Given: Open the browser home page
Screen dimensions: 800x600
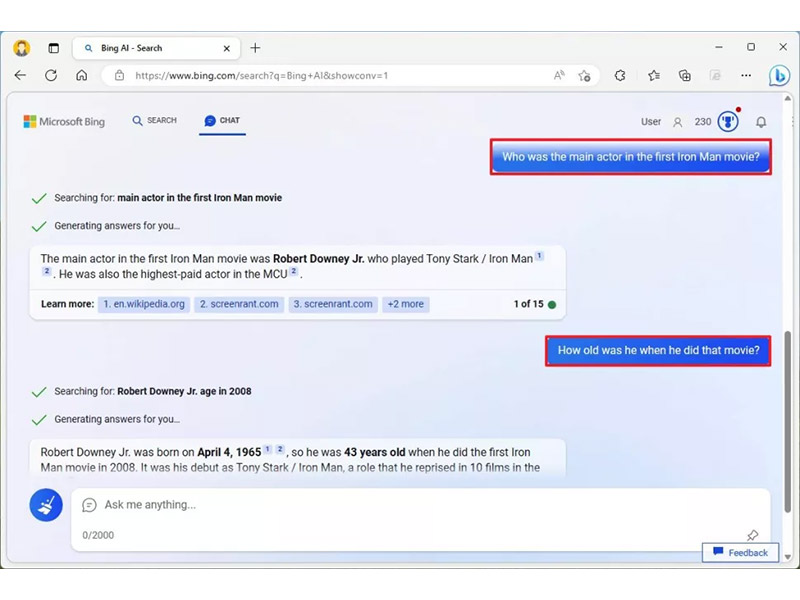Looking at the screenshot, I should (x=82, y=76).
